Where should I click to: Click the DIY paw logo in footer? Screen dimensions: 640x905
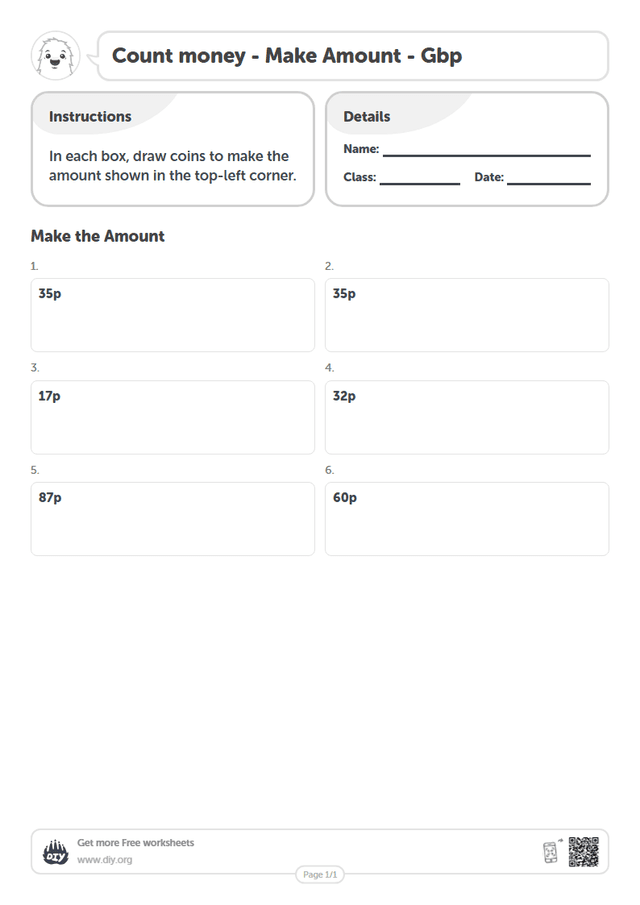click(55, 852)
